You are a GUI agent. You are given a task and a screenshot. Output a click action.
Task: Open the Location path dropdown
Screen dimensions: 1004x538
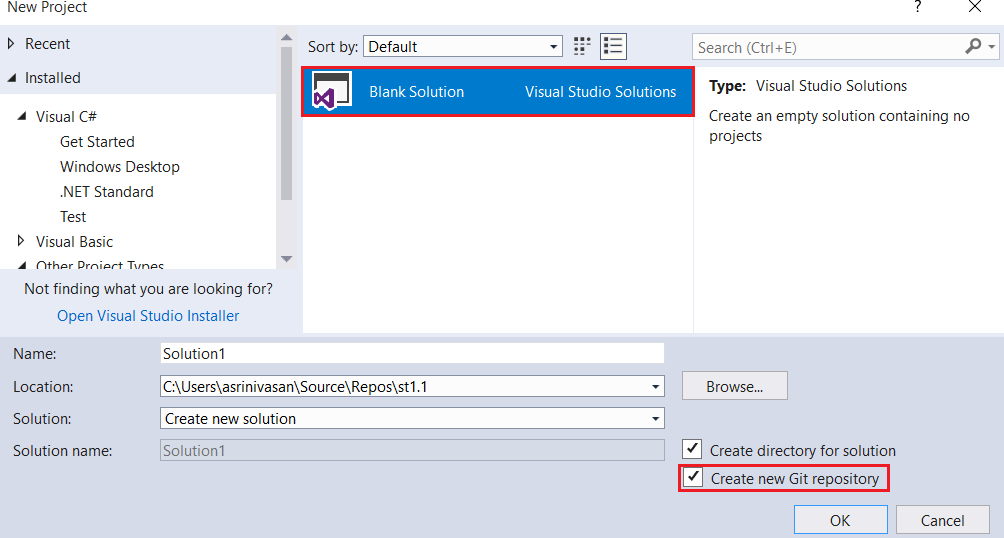tap(655, 386)
